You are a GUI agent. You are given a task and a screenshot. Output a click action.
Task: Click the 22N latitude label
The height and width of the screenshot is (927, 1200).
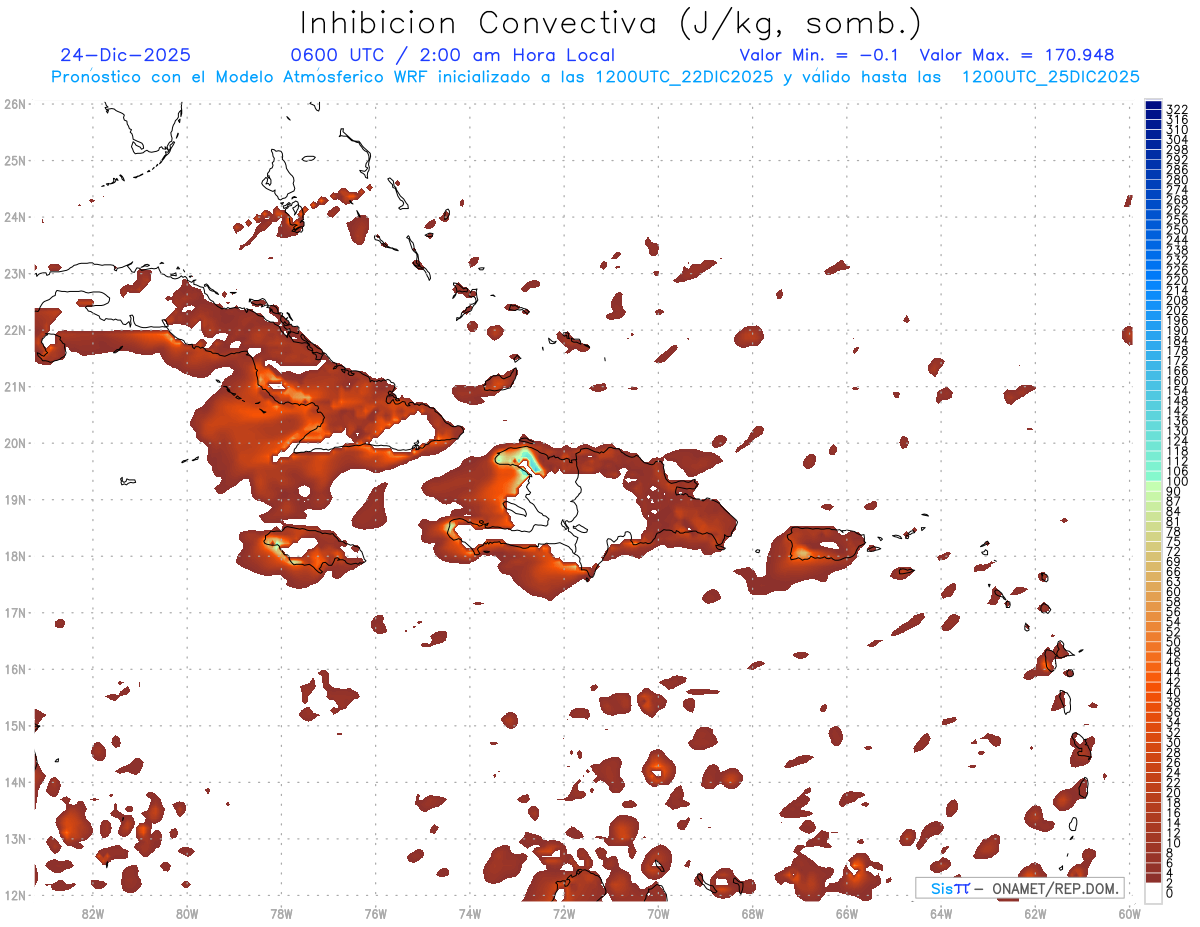(15, 329)
